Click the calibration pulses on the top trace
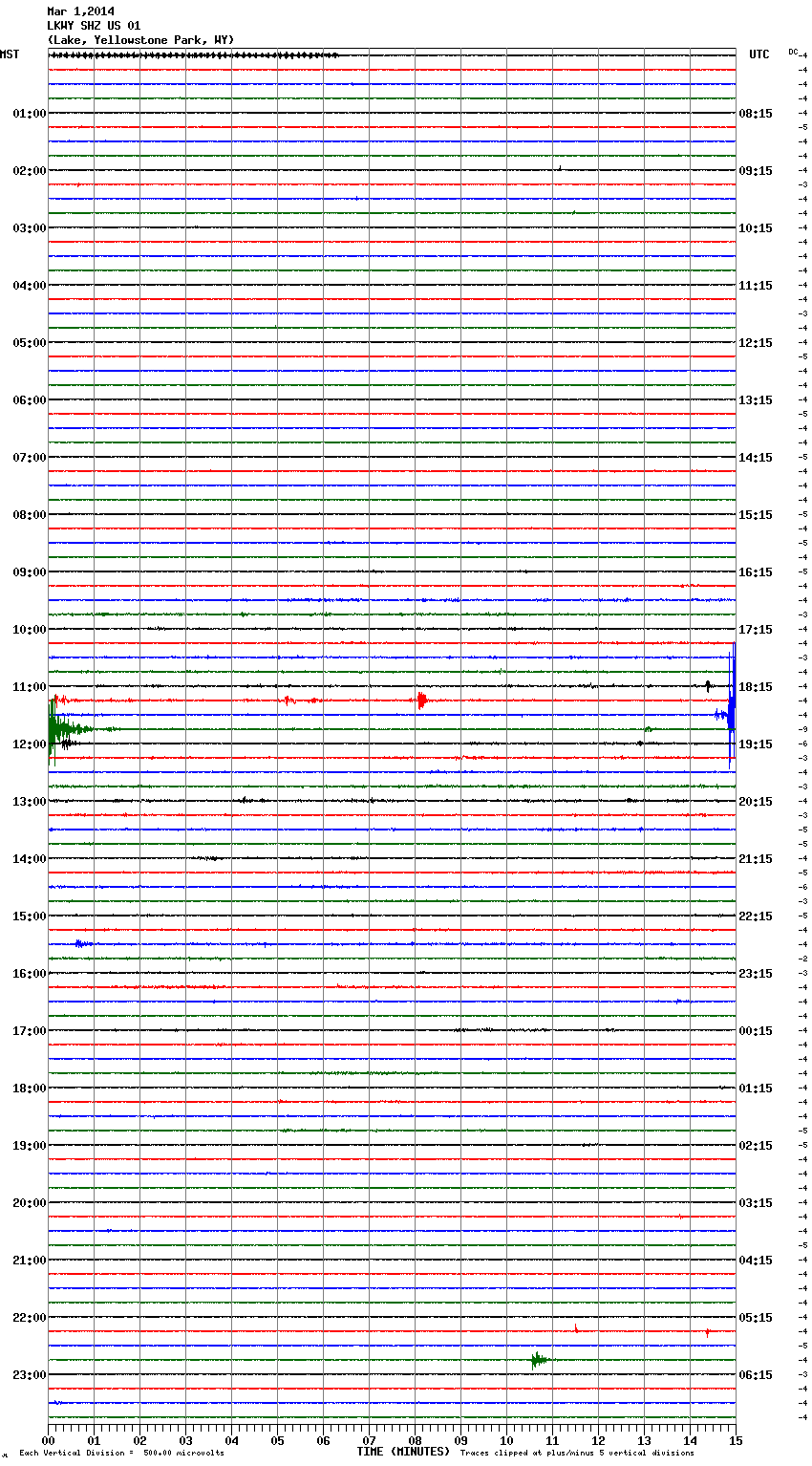Image resolution: width=812 pixels, height=1466 pixels. (191, 55)
